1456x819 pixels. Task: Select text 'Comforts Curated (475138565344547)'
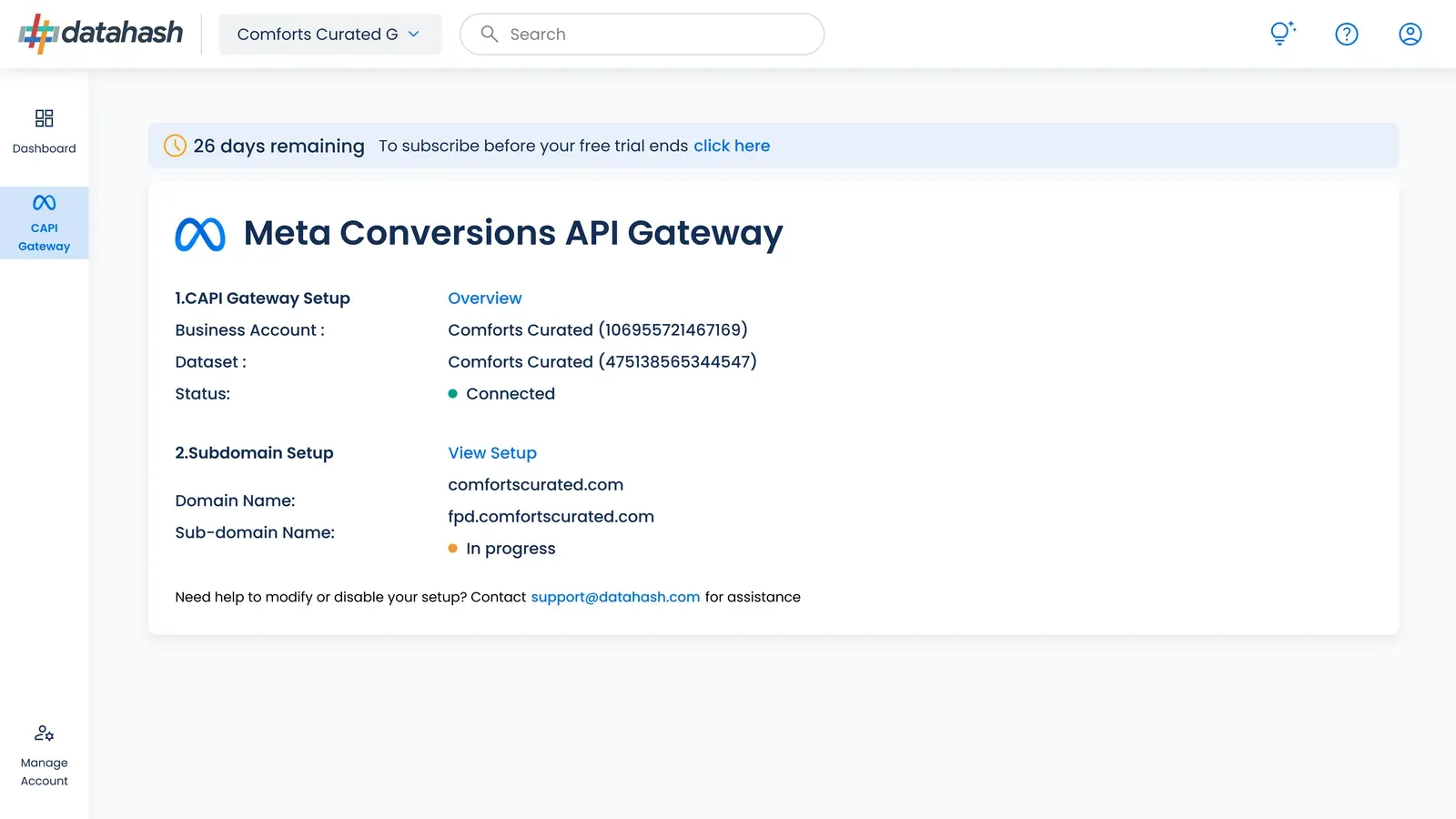pos(602,361)
